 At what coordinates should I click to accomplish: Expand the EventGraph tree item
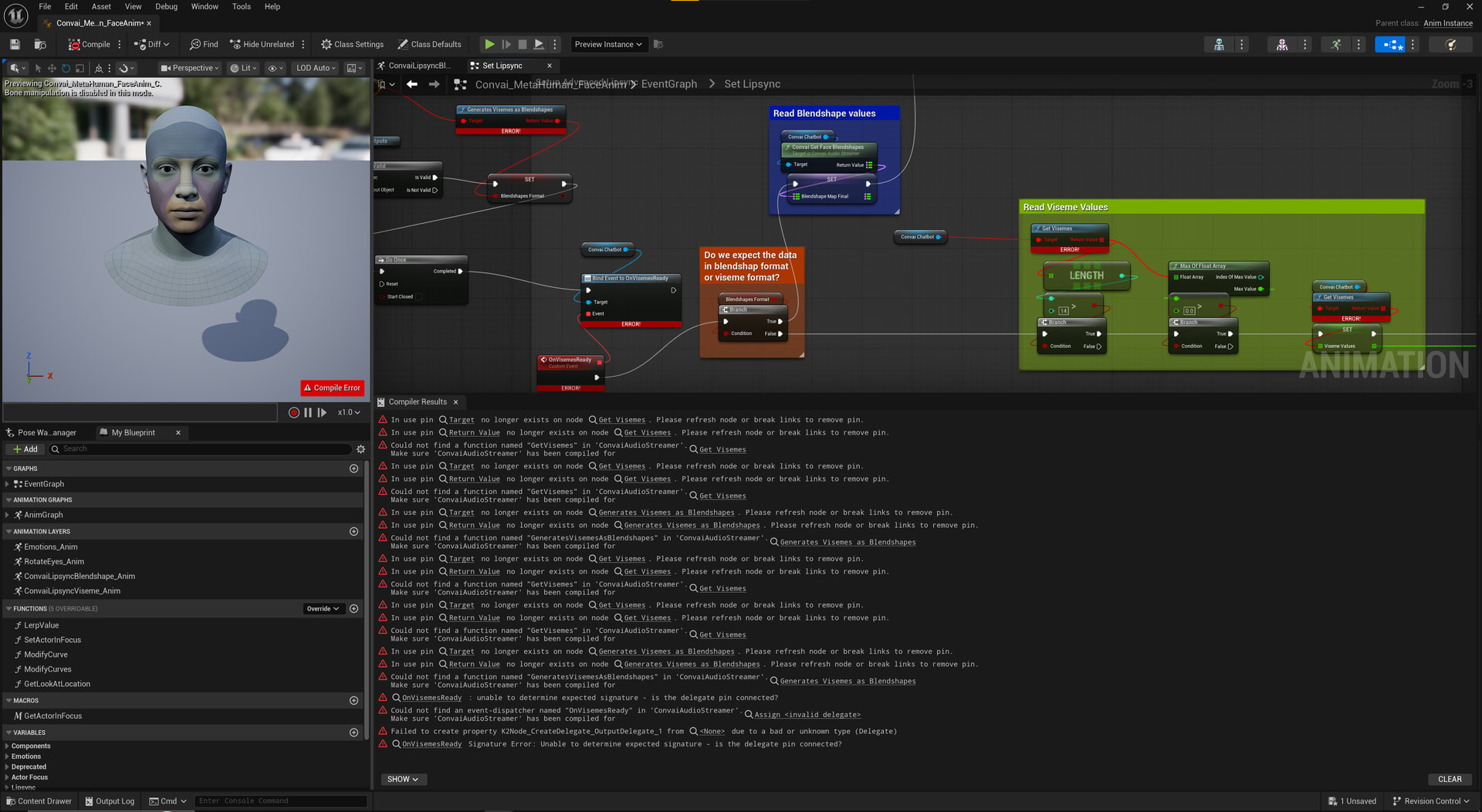click(8, 484)
